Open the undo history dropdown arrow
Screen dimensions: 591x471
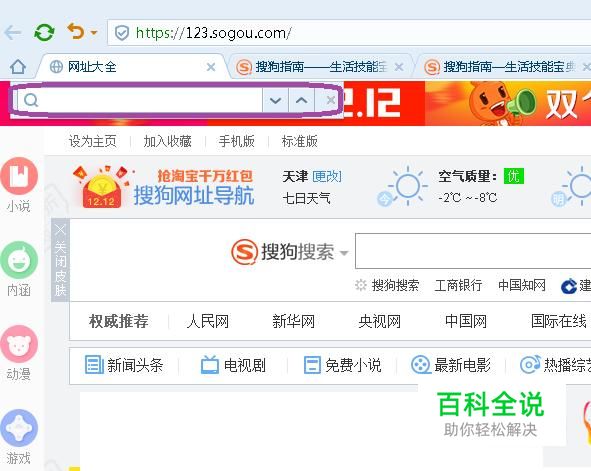(x=94, y=33)
